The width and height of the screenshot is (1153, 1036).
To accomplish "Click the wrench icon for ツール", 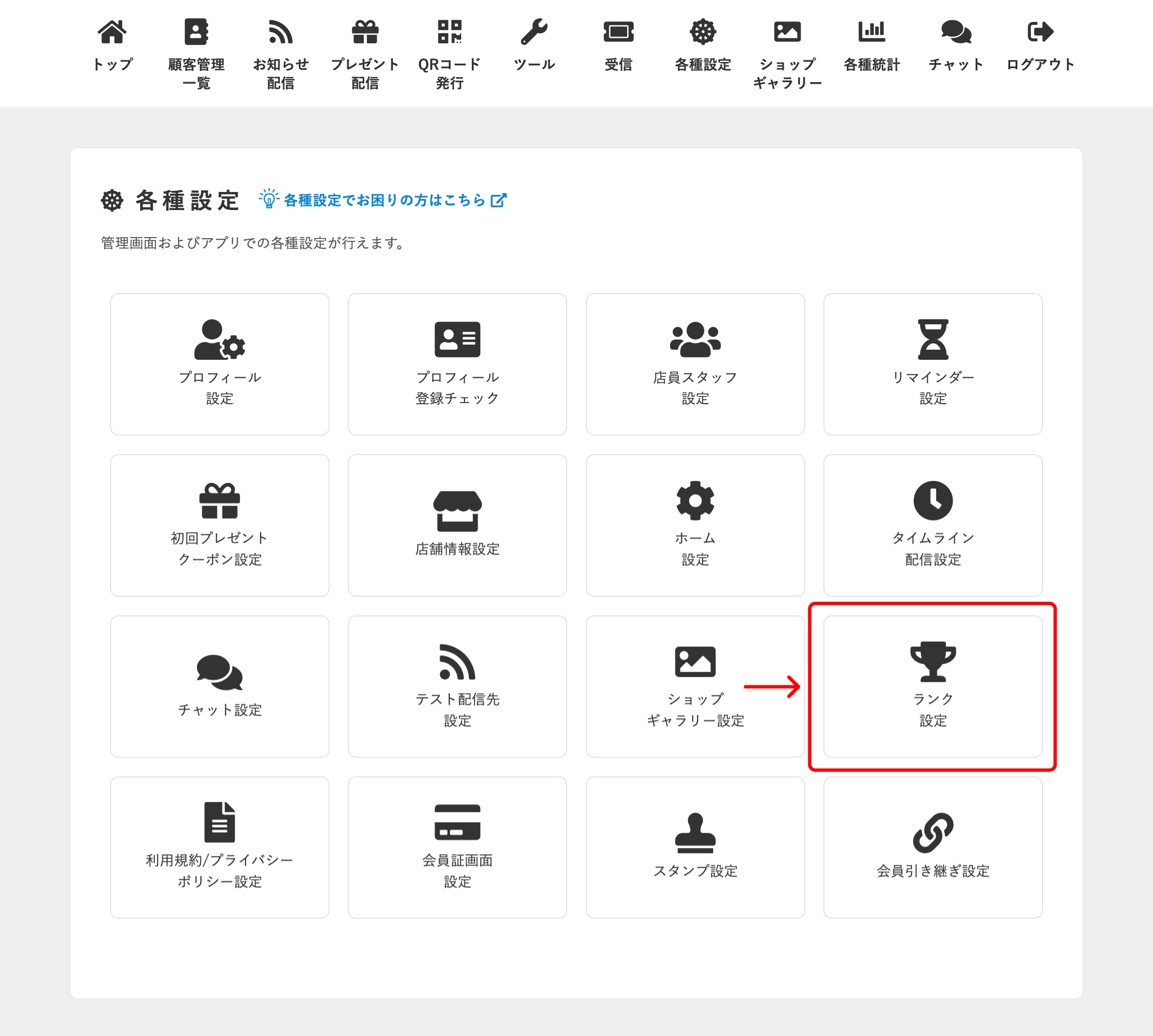I will (534, 32).
